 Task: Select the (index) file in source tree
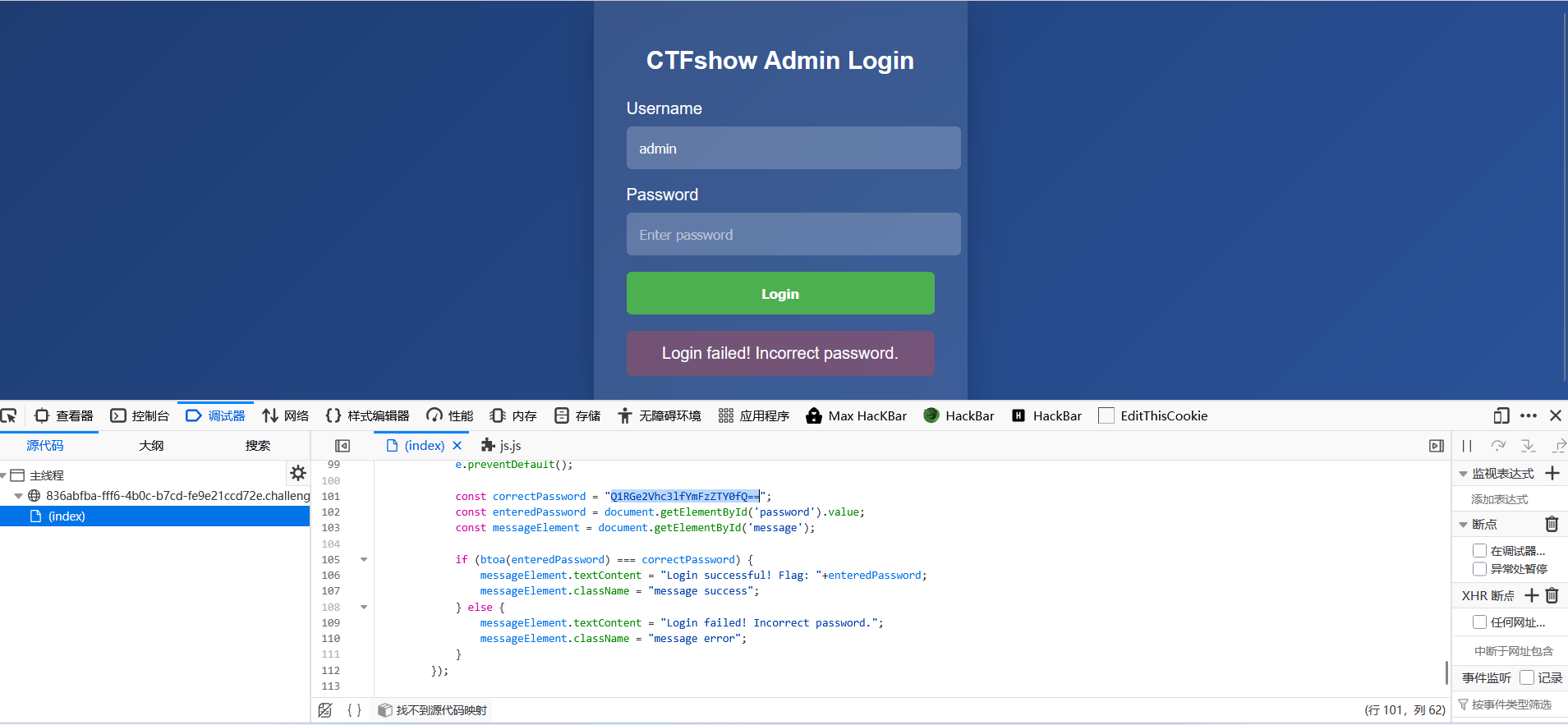point(154,516)
